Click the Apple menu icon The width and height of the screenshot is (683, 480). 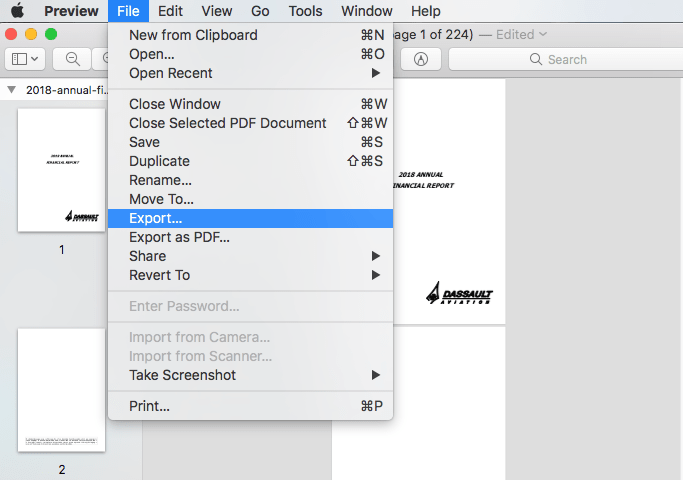(17, 11)
